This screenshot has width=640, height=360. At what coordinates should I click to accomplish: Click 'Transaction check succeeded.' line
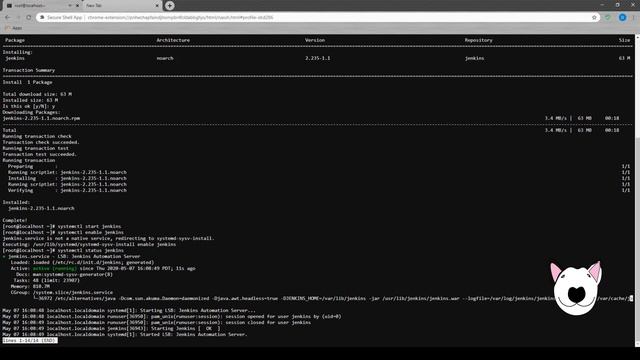[41, 142]
